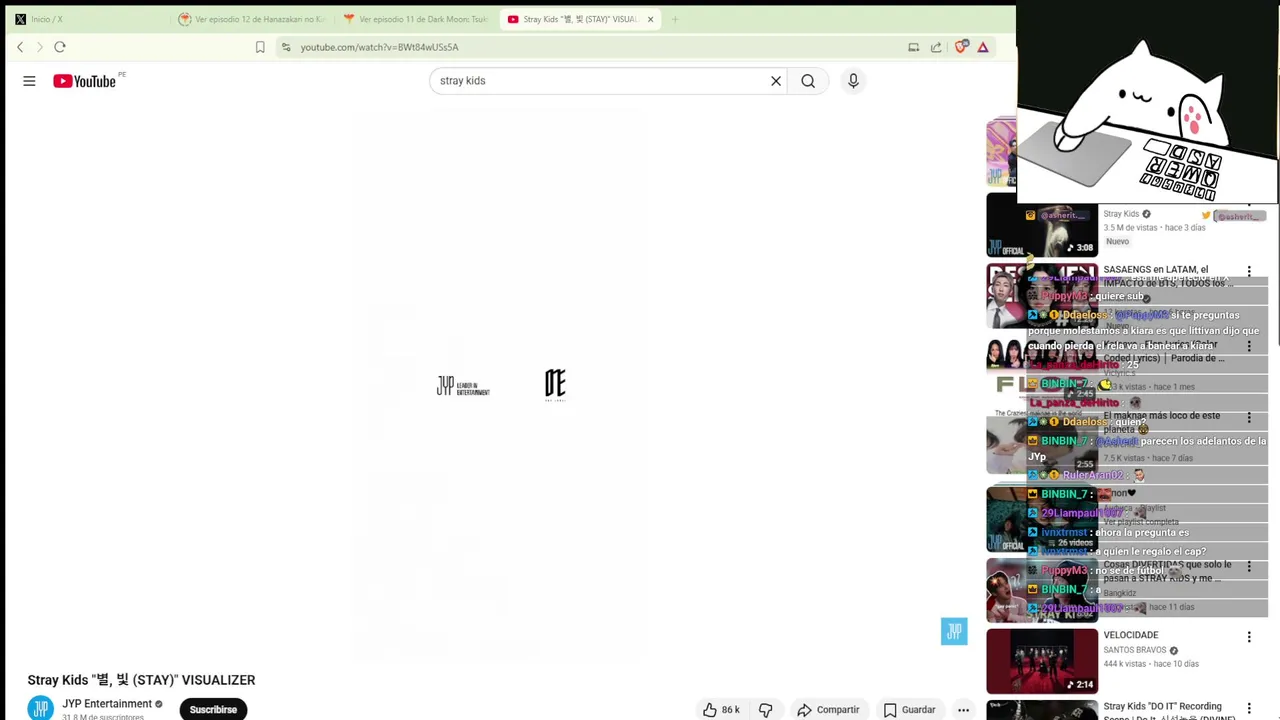Go back with the browser back arrow
This screenshot has height=720, width=1280.
click(20, 47)
